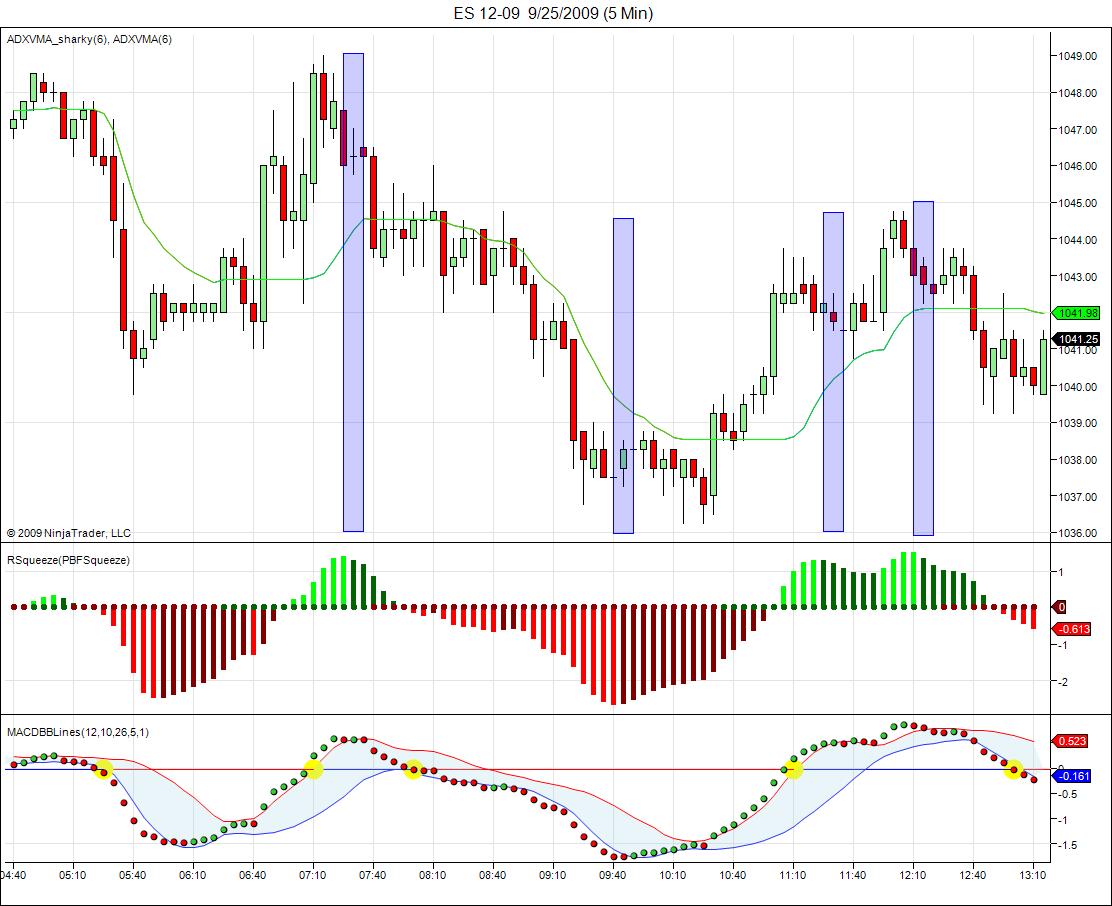Select the ADXVMA_sharky(6) indicator label

[57, 40]
